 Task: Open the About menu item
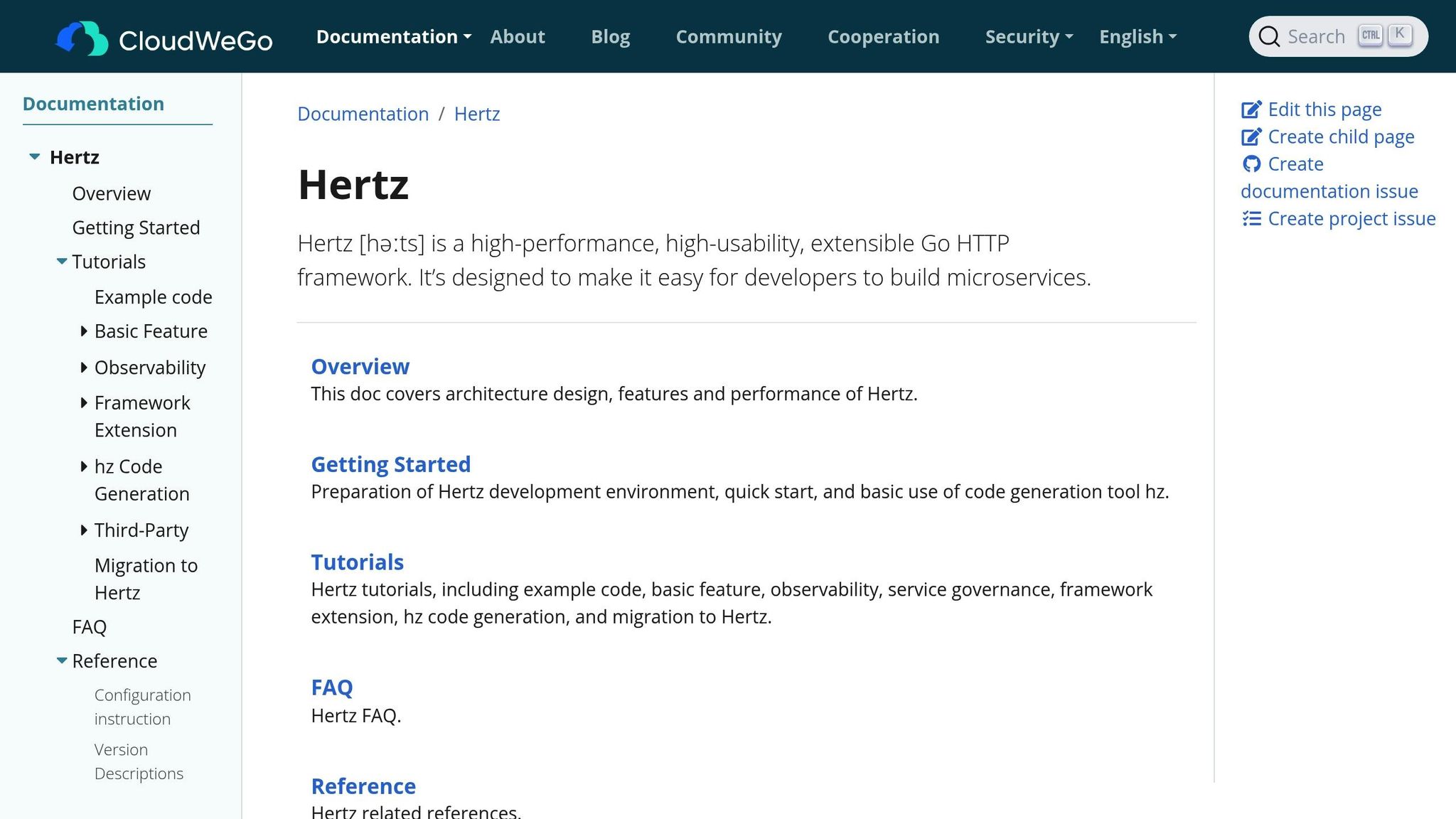pyautogui.click(x=518, y=36)
